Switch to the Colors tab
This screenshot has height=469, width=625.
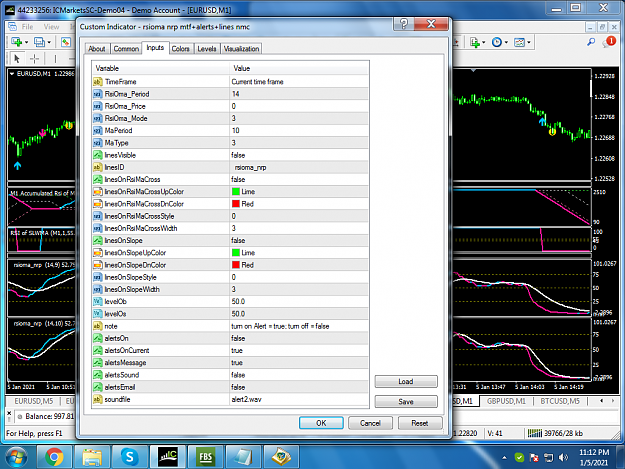tap(180, 49)
